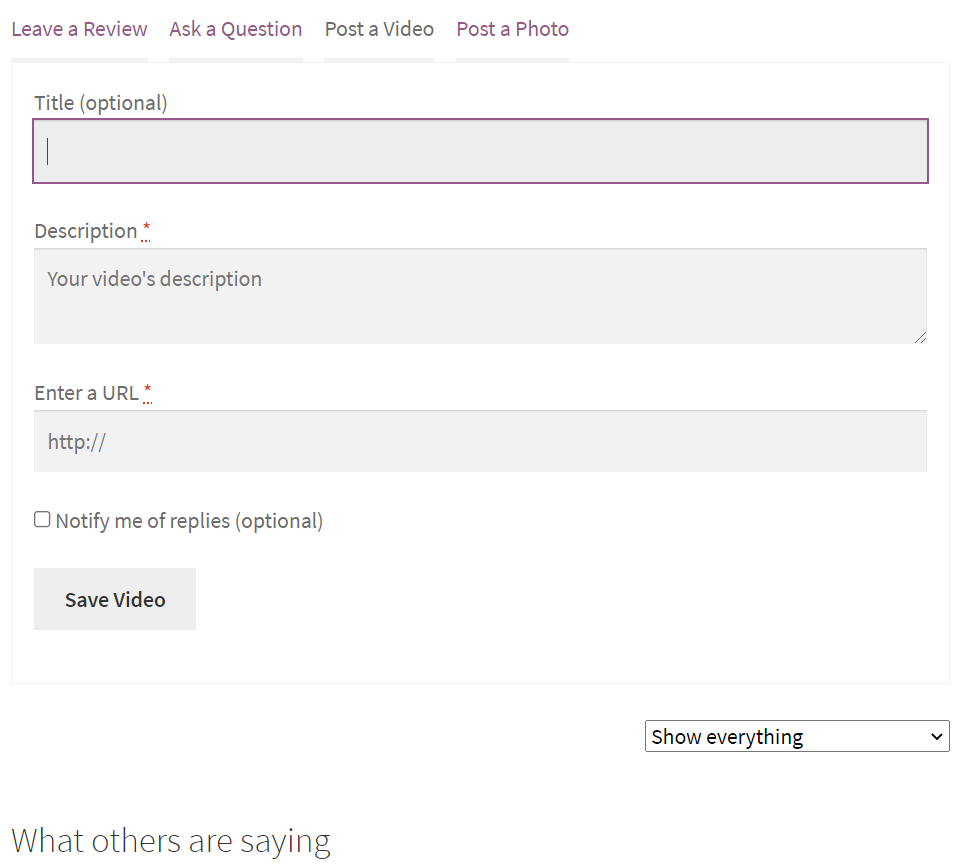The image size is (958, 868).
Task: Go to the Post a Photo tab
Action: [x=513, y=29]
